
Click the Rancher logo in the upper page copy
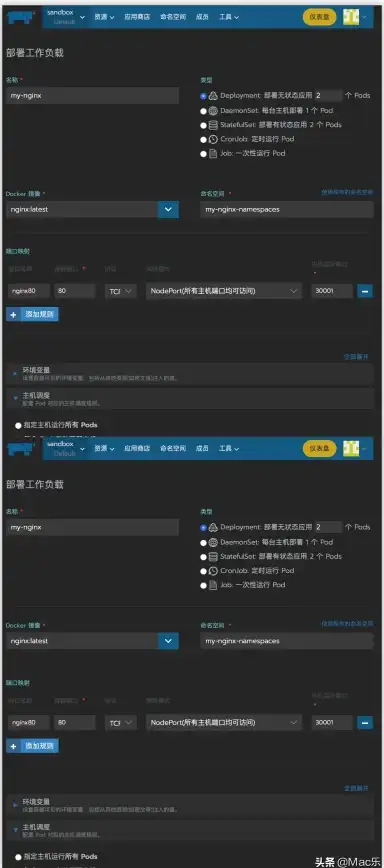click(22, 17)
